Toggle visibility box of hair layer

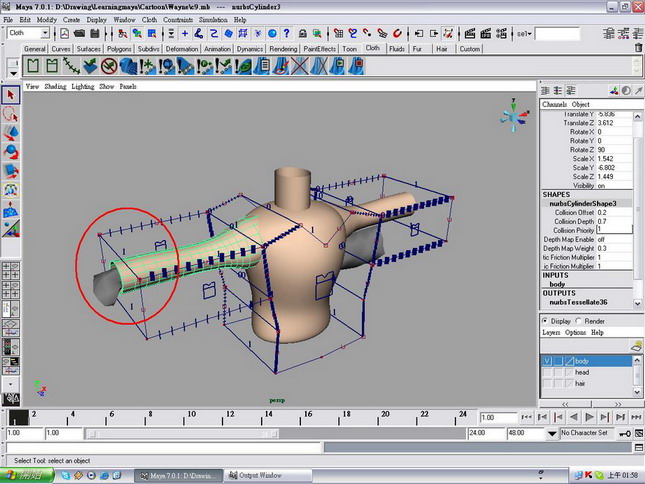click(x=547, y=384)
